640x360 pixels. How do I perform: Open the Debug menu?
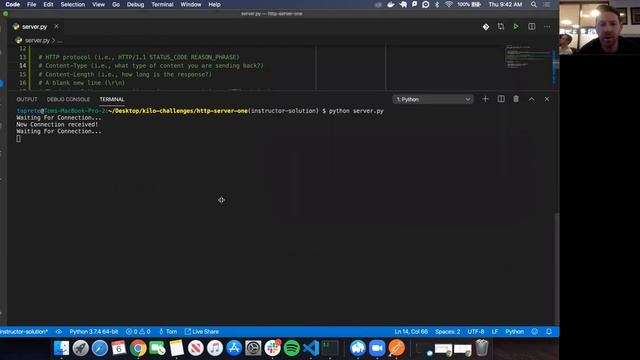point(135,4)
